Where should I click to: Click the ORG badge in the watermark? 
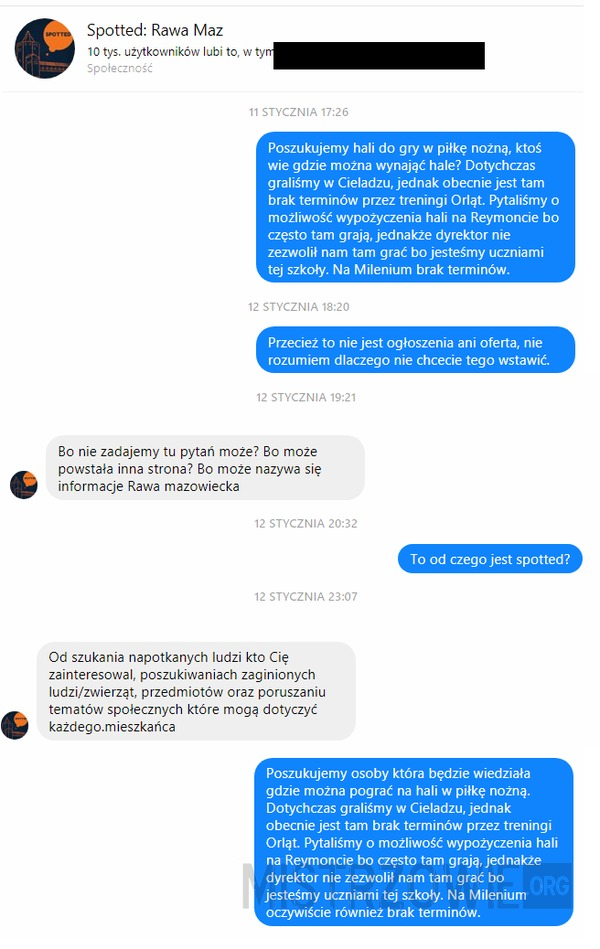[549, 886]
